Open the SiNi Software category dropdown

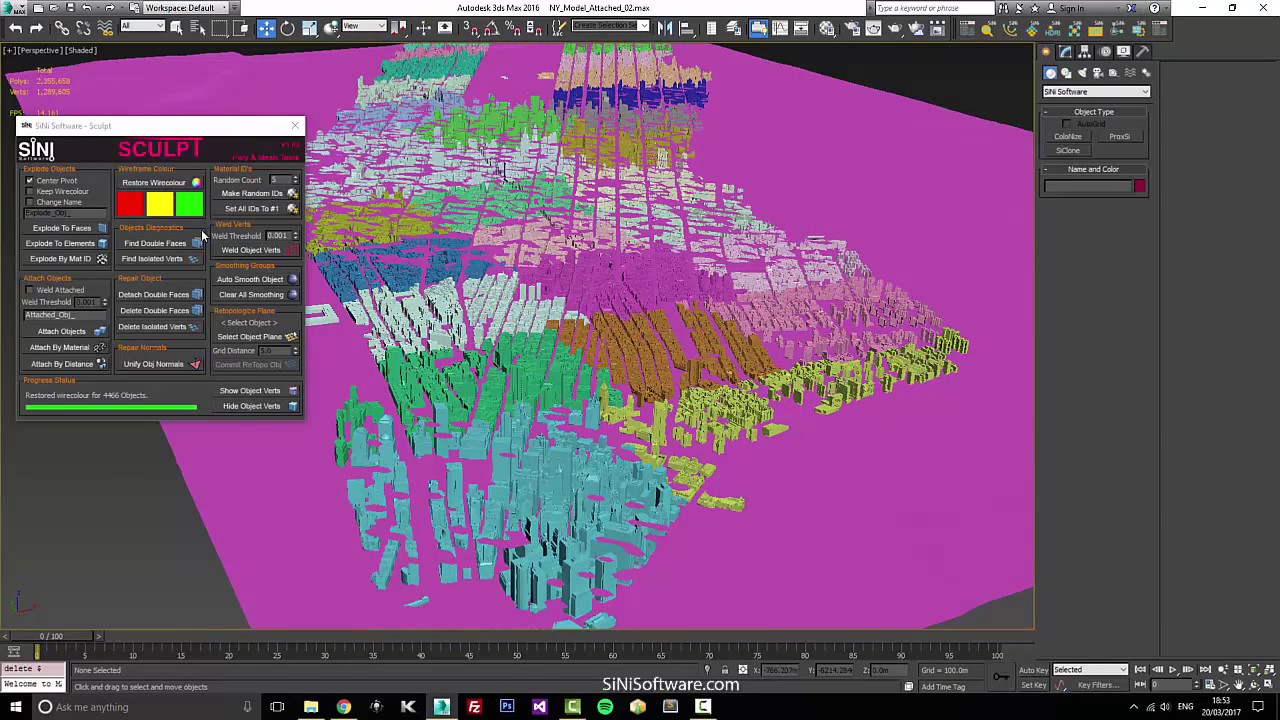[1096, 92]
